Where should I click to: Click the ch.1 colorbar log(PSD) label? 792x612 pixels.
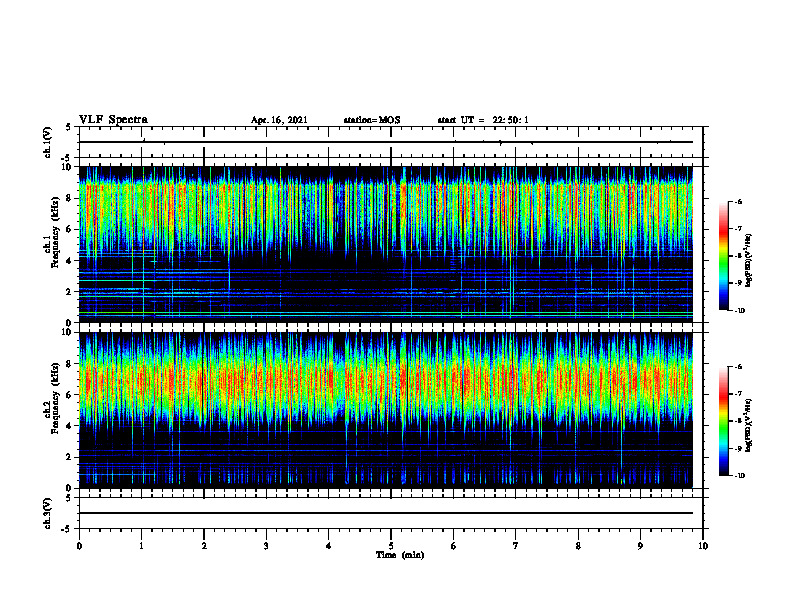point(749,260)
